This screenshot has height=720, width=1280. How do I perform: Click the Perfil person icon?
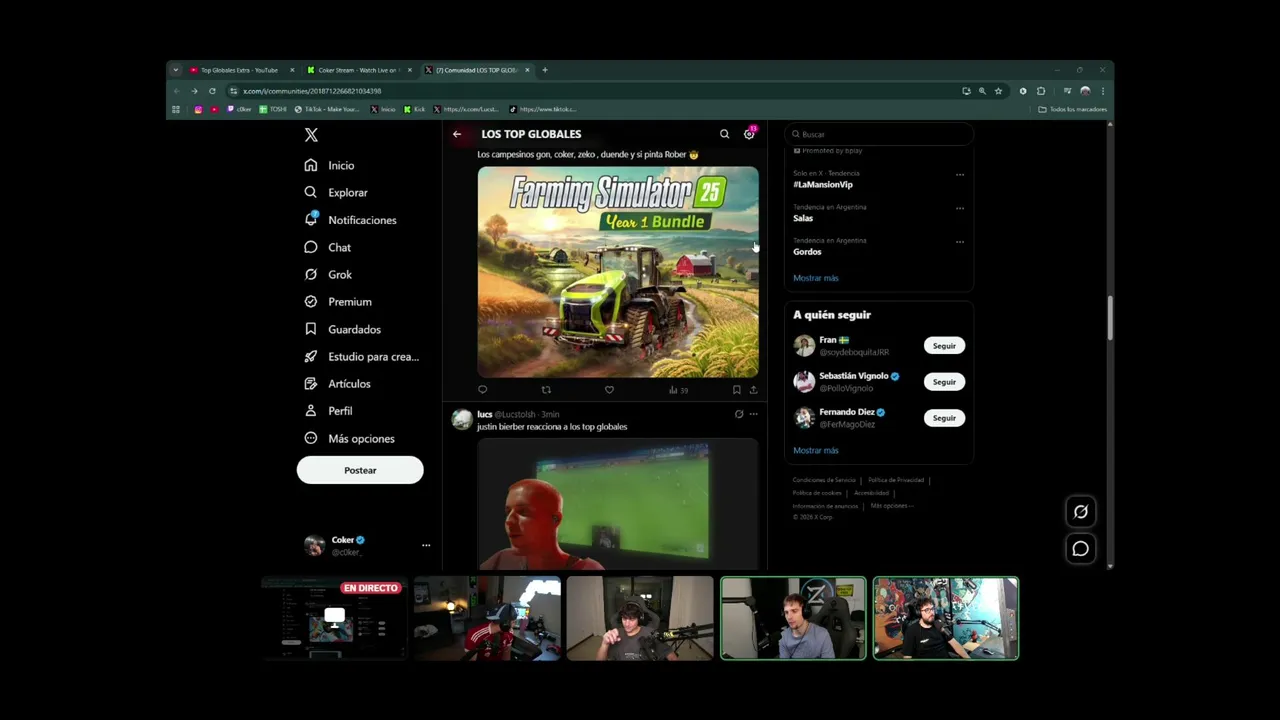tap(311, 411)
